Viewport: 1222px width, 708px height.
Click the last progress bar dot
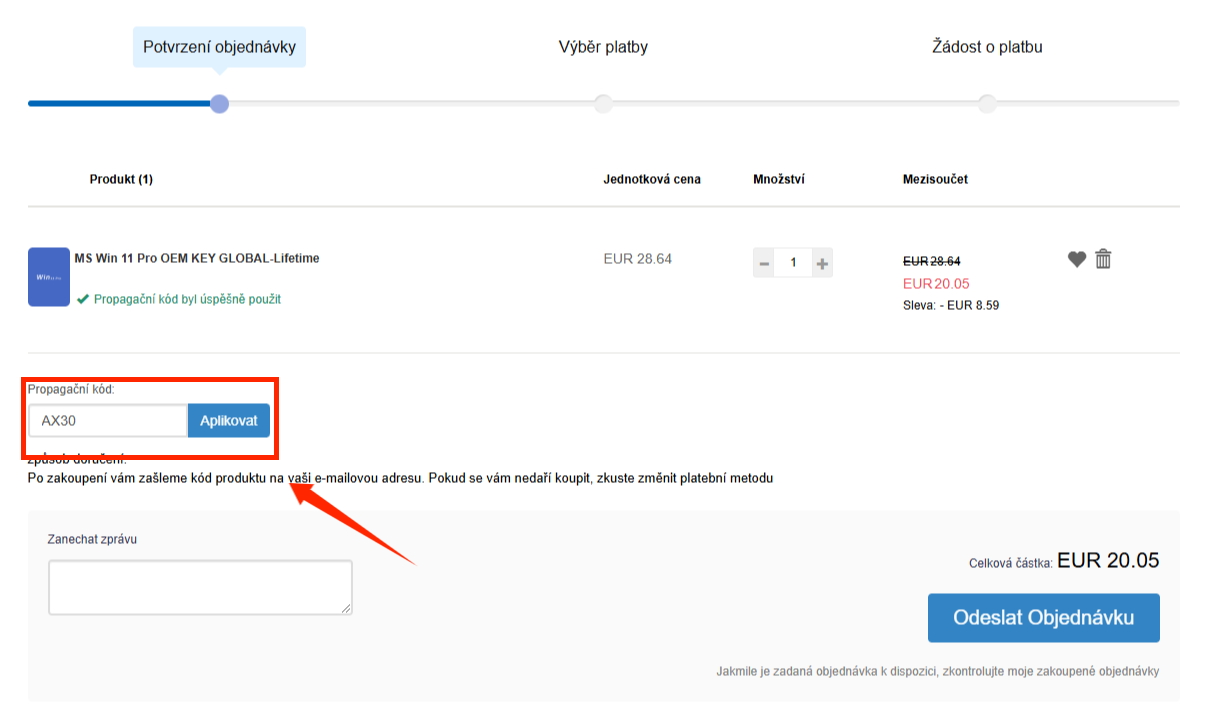click(x=987, y=104)
